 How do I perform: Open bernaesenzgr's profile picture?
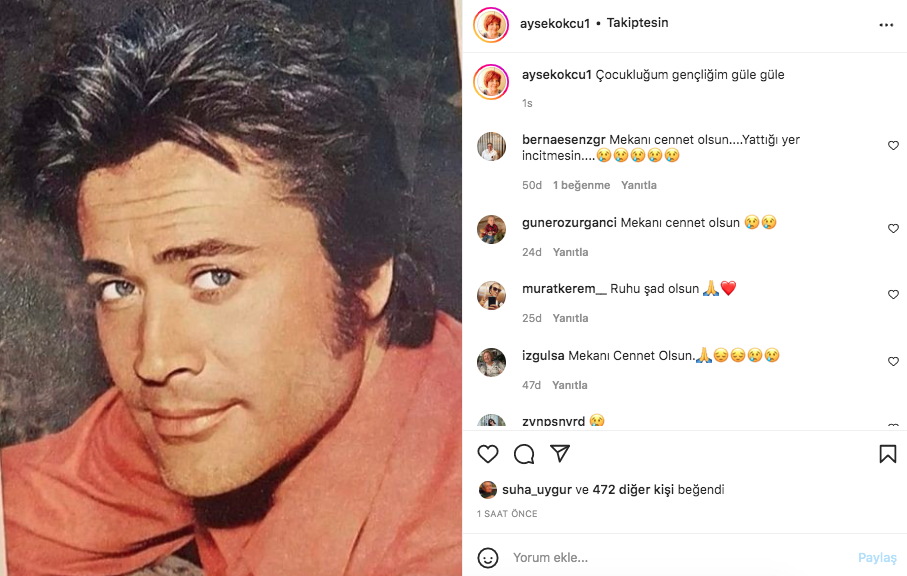pos(491,146)
